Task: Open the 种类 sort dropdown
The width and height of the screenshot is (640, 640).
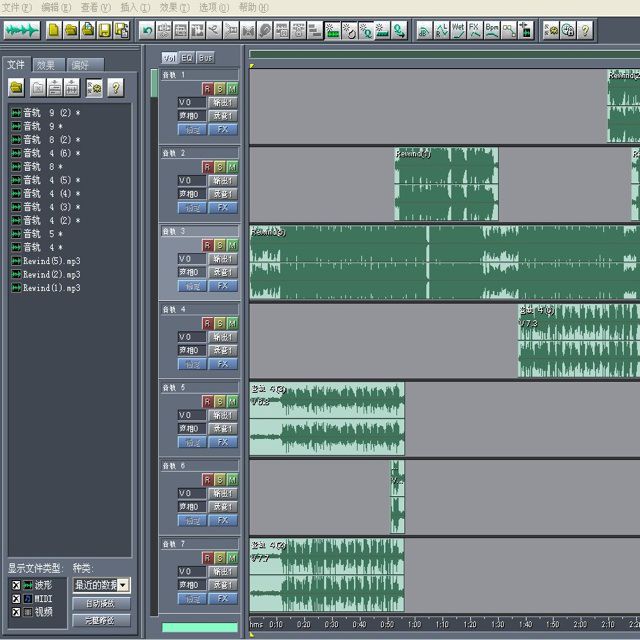Action: coord(123,584)
